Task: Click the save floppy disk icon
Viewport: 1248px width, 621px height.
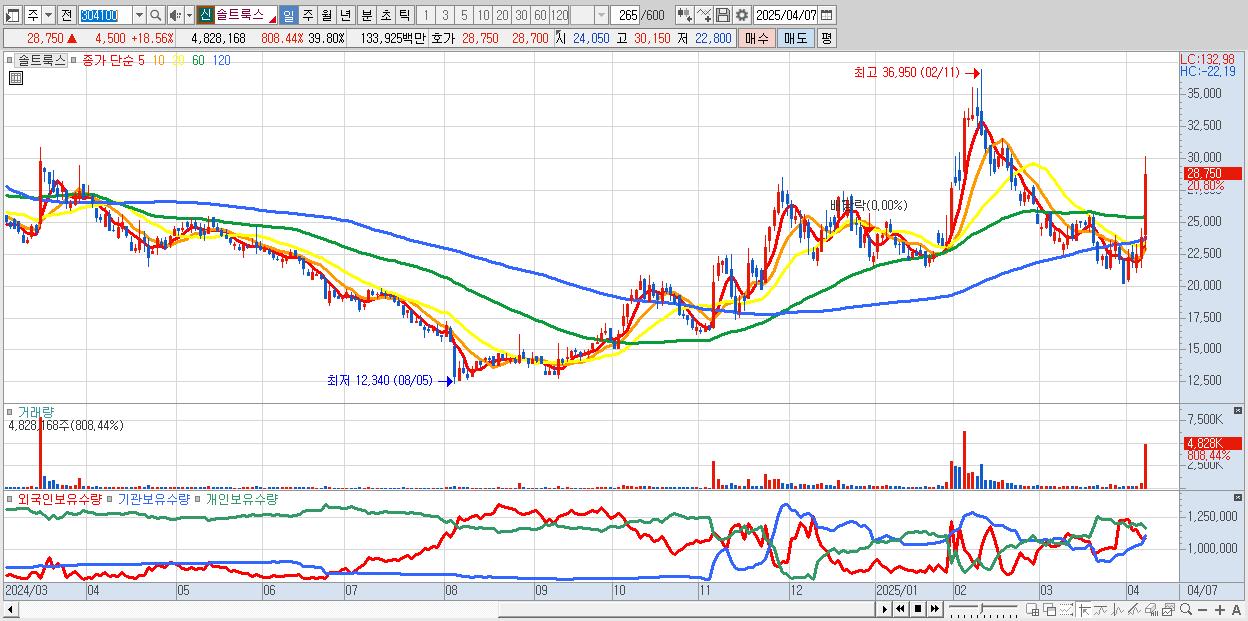Action: (x=722, y=15)
